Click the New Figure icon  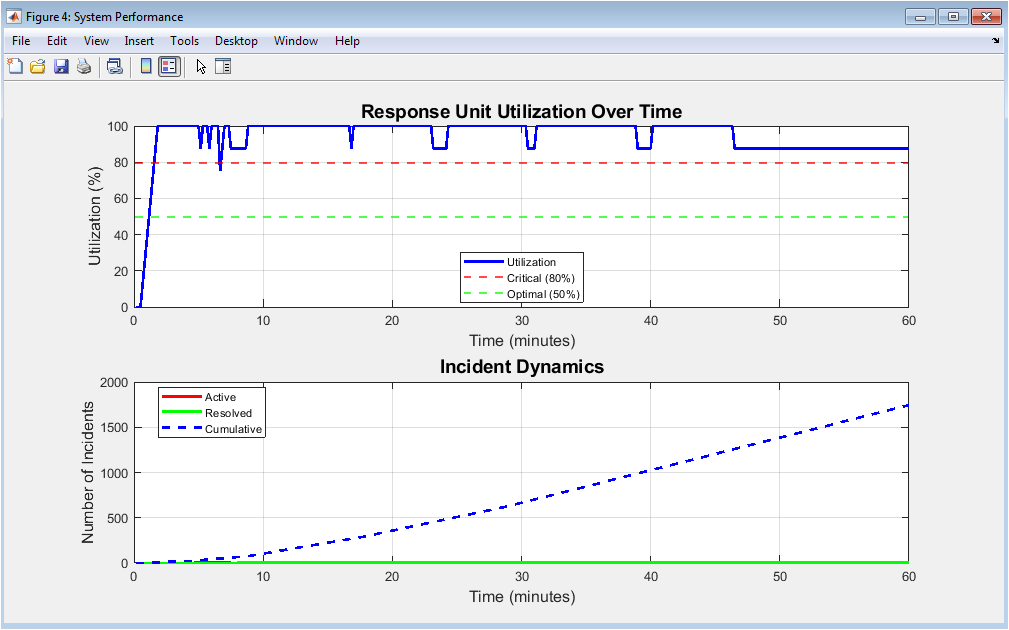15,67
